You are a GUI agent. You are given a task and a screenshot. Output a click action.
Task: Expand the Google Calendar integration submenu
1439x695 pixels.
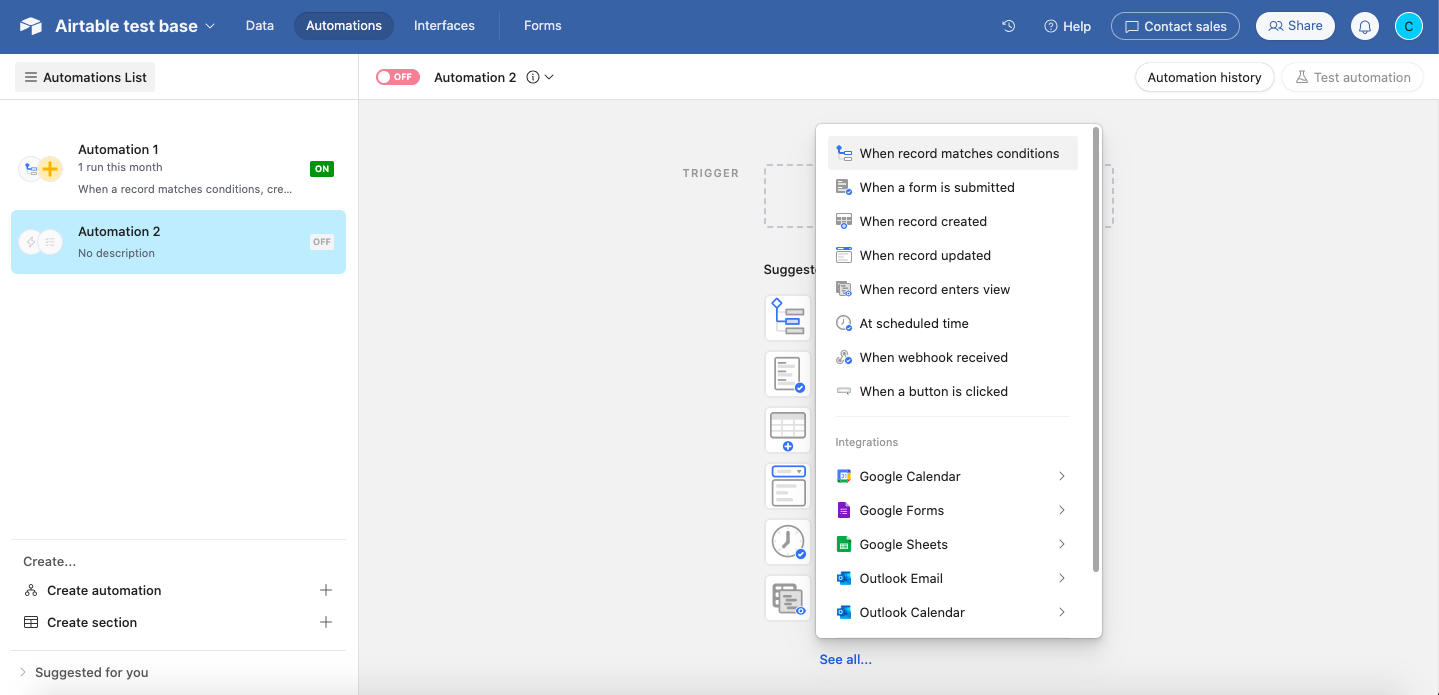tap(1061, 476)
